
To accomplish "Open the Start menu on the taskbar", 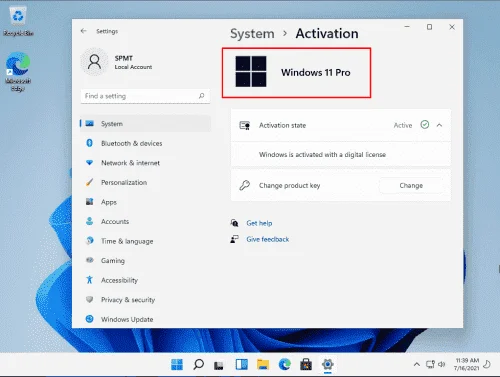I will 177,365.
